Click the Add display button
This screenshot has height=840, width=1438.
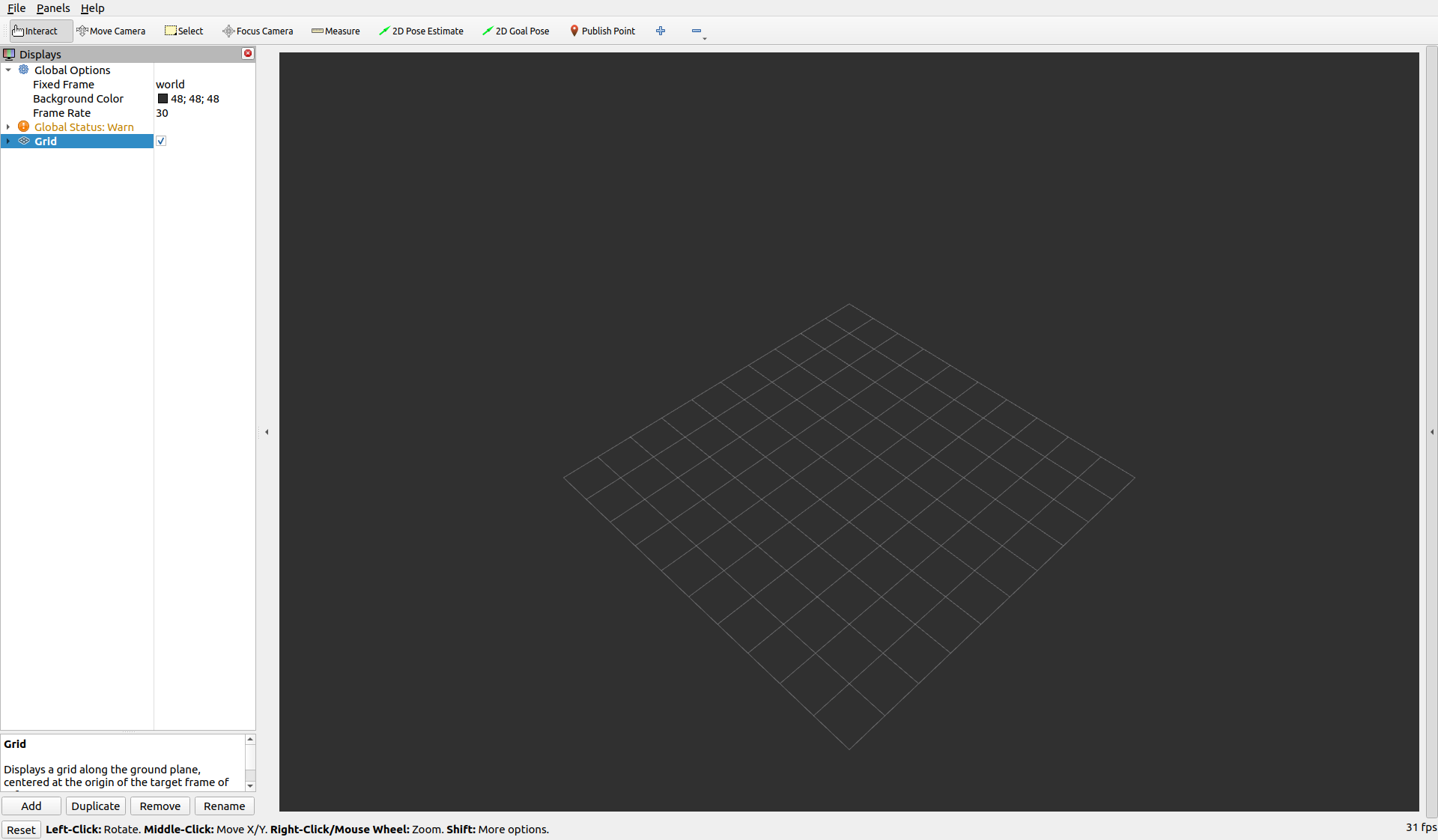[31, 806]
